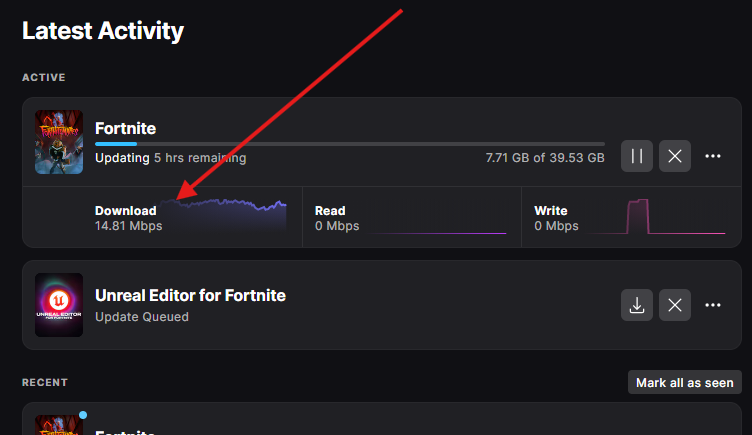Cancel Unreal Editor for Fortnite queued update
Image resolution: width=752 pixels, height=435 pixels.
[675, 305]
